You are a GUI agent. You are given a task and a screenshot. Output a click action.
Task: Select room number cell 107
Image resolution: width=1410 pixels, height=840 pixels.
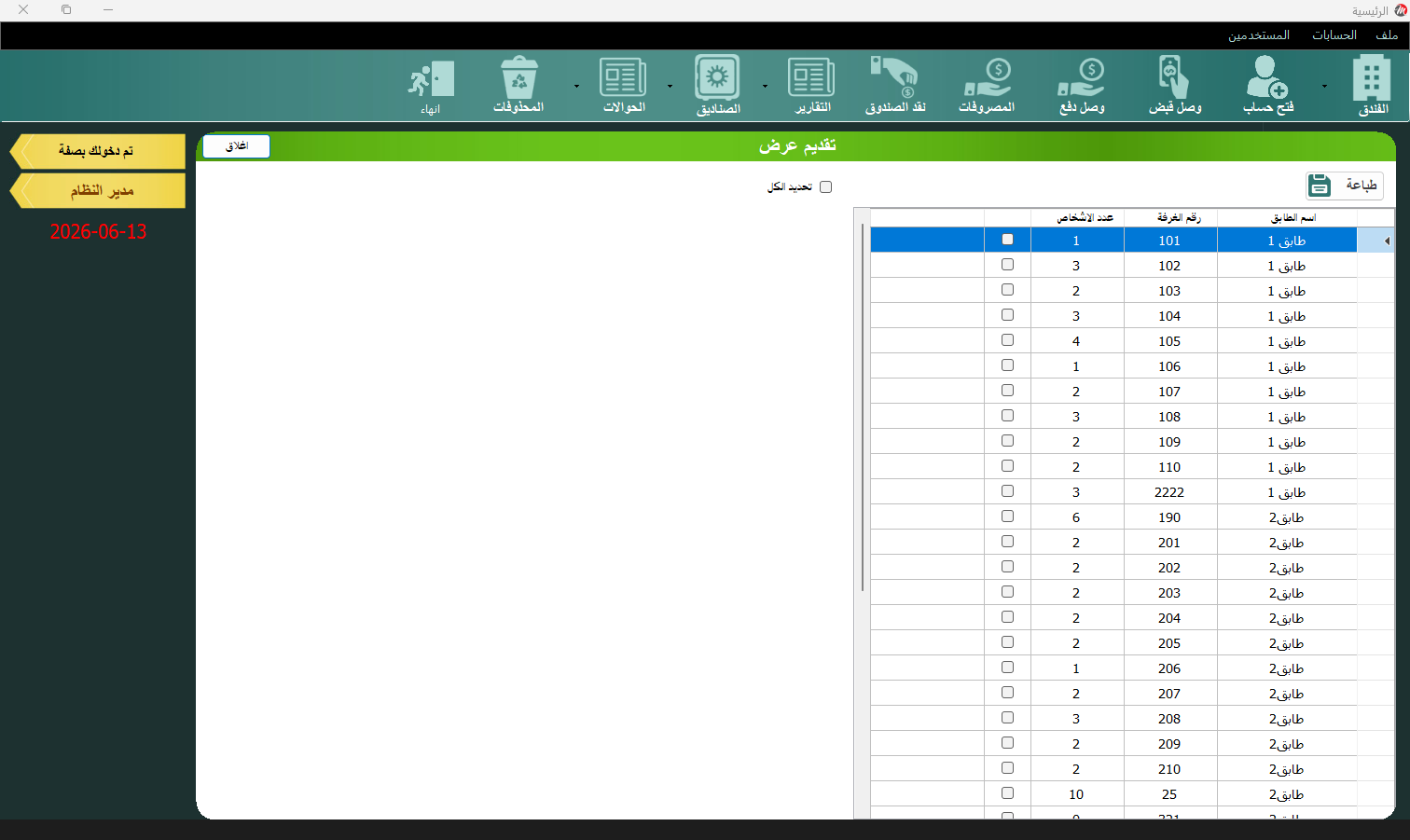[1170, 392]
